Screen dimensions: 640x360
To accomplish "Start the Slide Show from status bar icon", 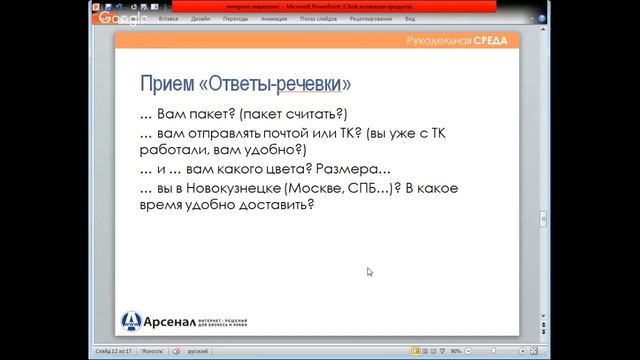I will click(442, 351).
